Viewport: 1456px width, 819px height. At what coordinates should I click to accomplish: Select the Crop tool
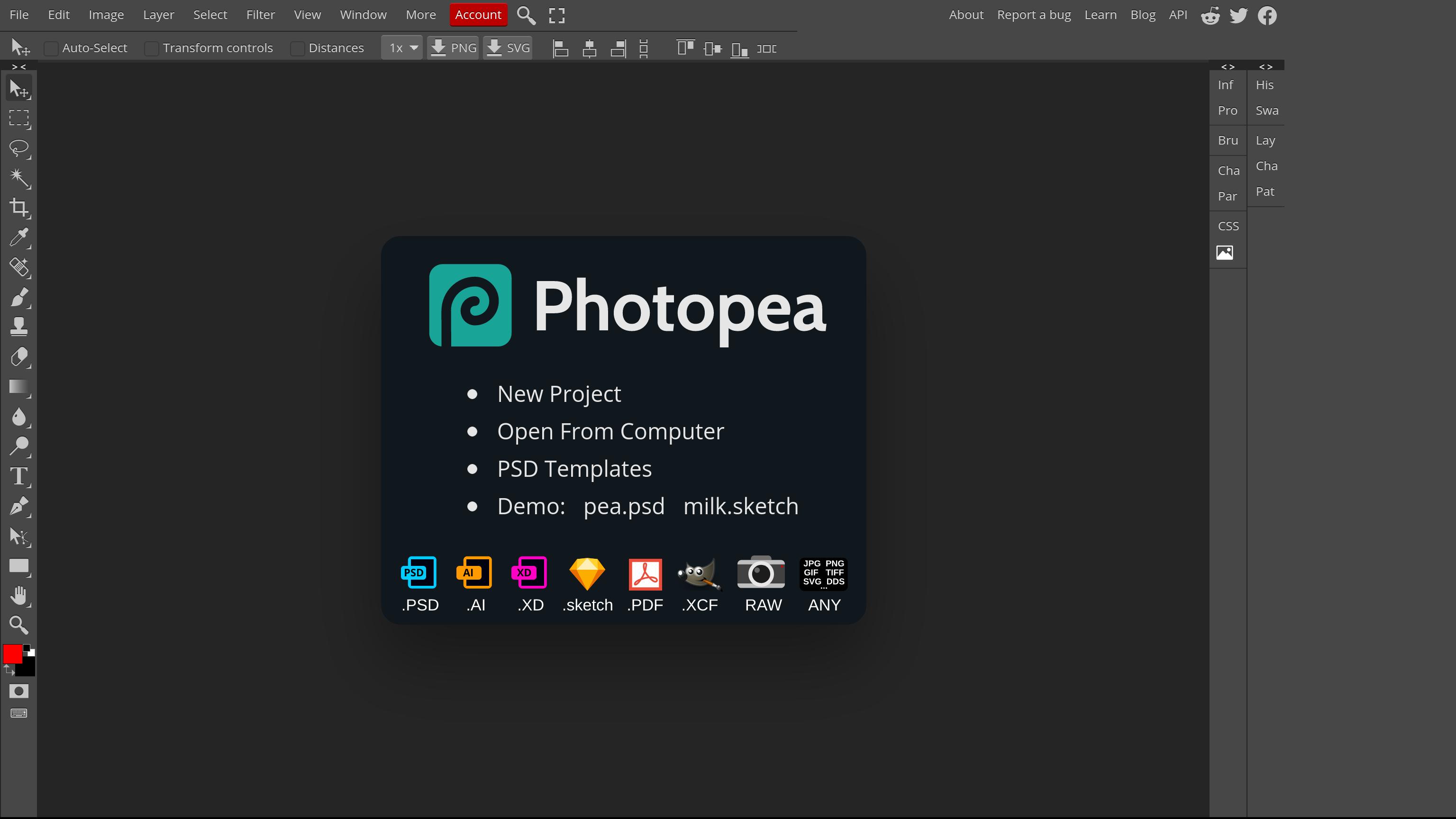19,208
